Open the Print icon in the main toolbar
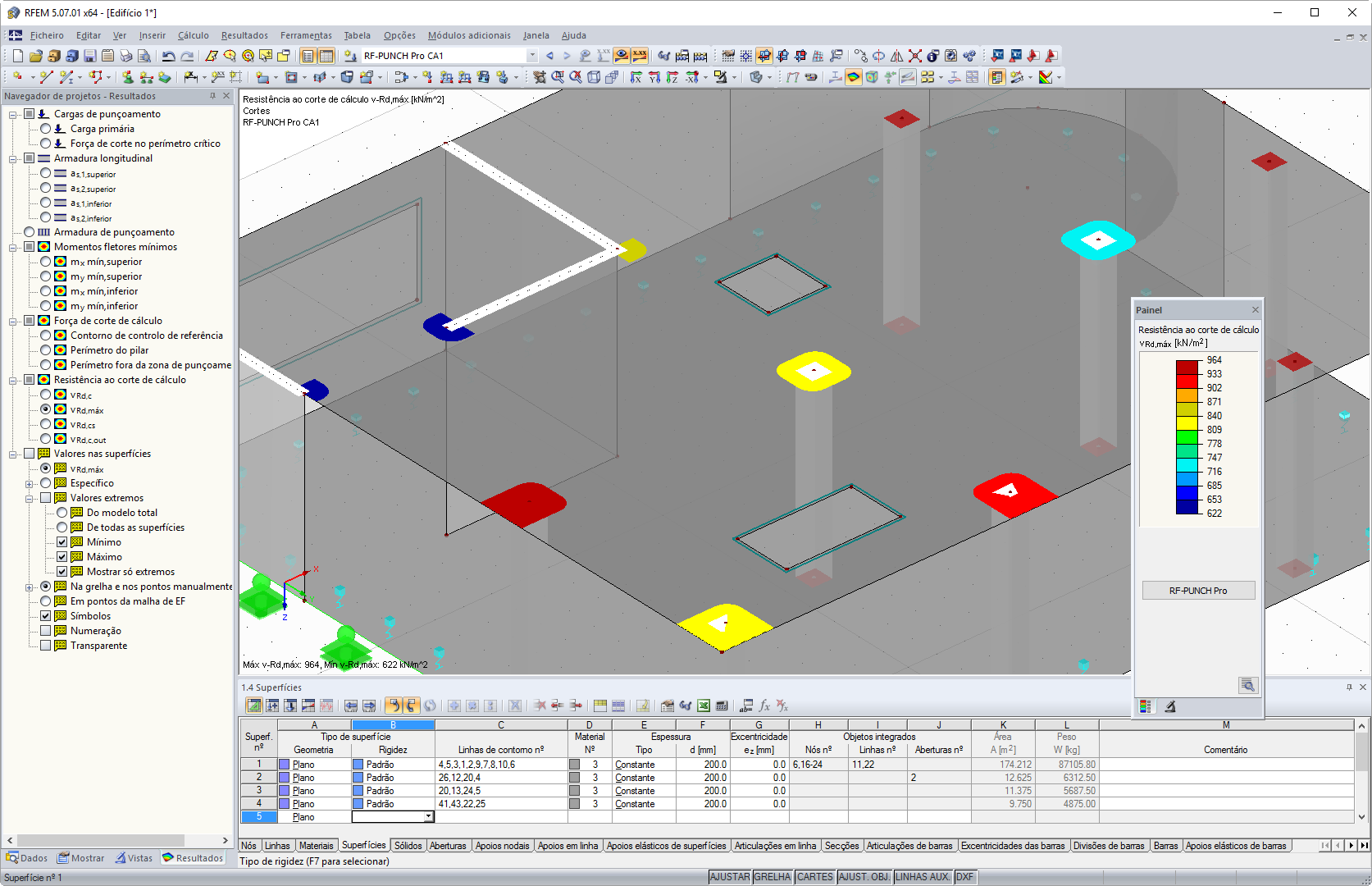 (126, 55)
